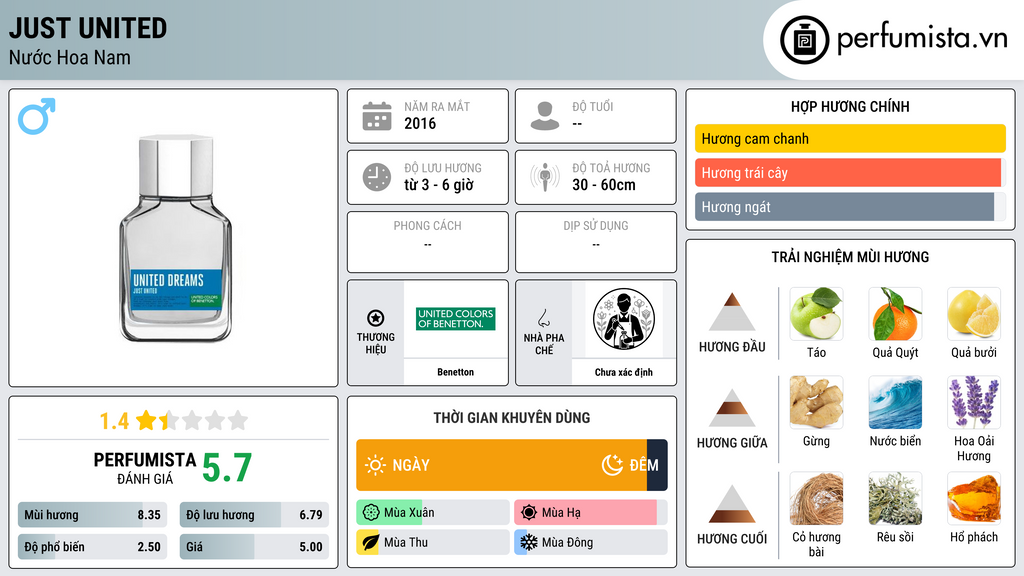Screen dimensions: 1024x576
Task: Click the Mùi hương 8.35 rating bar
Action: [x=93, y=515]
